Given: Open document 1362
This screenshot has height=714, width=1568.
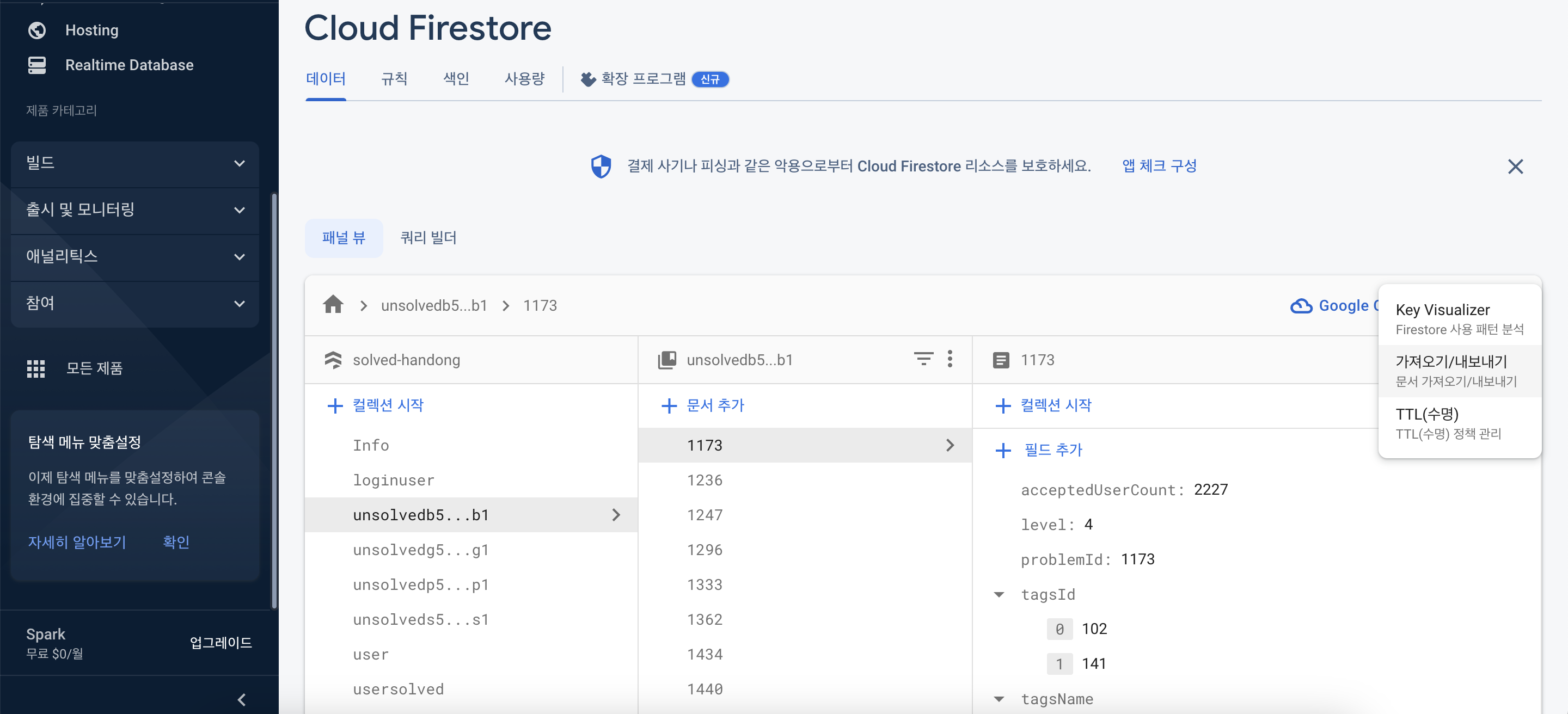Looking at the screenshot, I should tap(805, 620).
